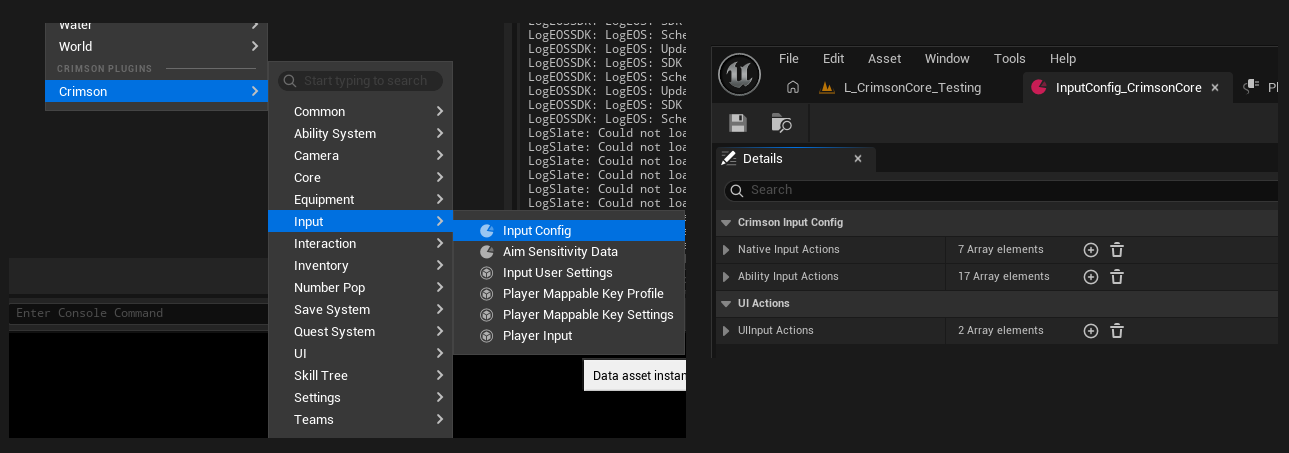Expand Native Input Actions array
Viewport: 1289px width, 453px height.
(x=726, y=250)
